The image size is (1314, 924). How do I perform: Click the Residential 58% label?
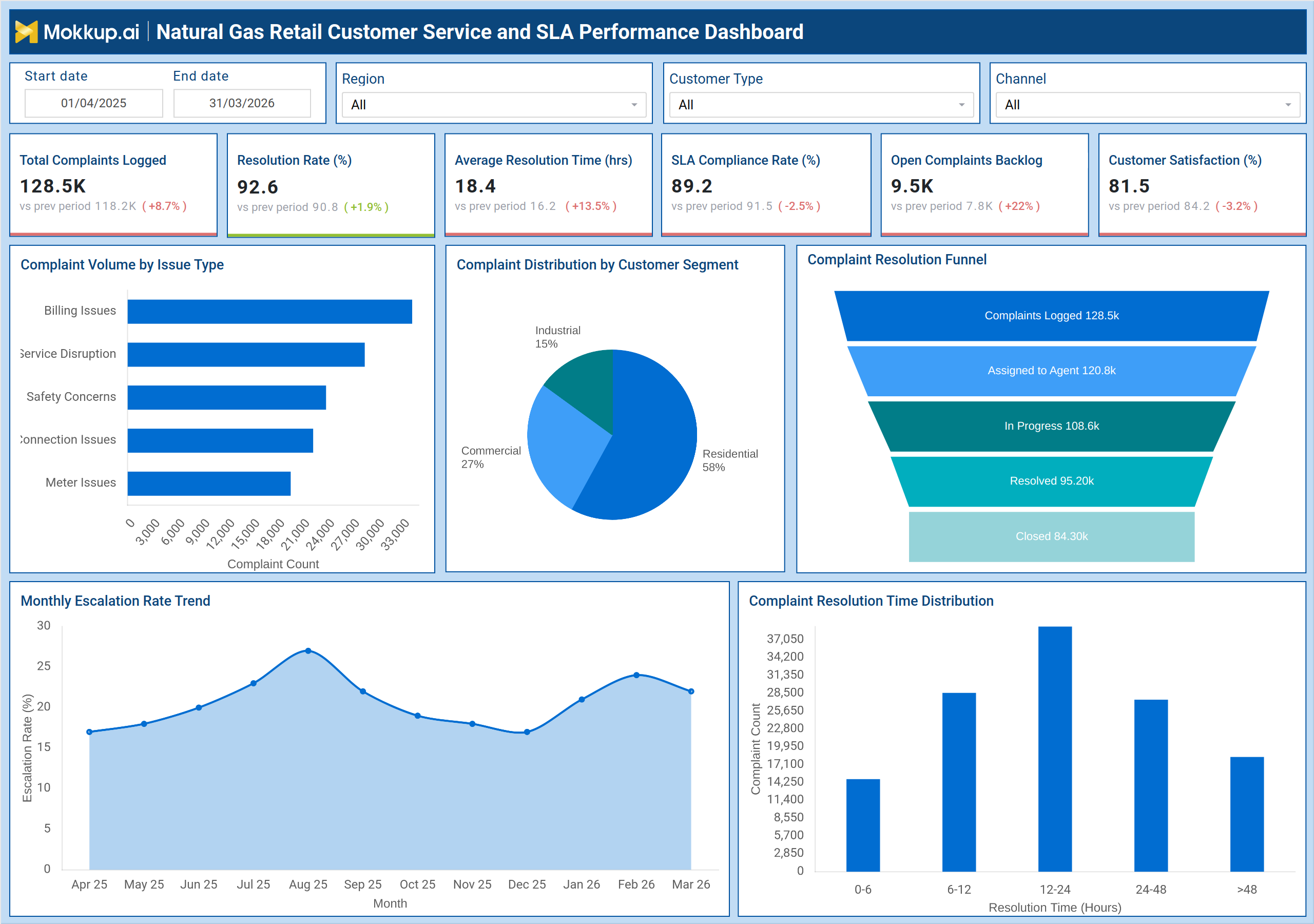[730, 460]
